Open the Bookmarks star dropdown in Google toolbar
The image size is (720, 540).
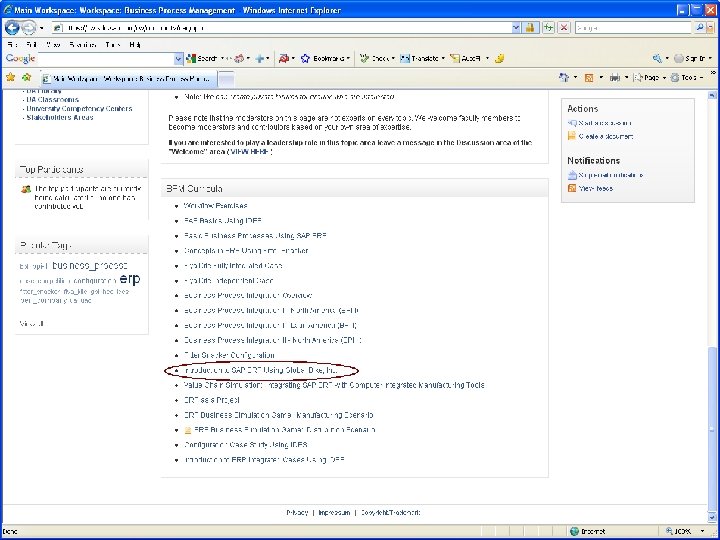tap(325, 59)
